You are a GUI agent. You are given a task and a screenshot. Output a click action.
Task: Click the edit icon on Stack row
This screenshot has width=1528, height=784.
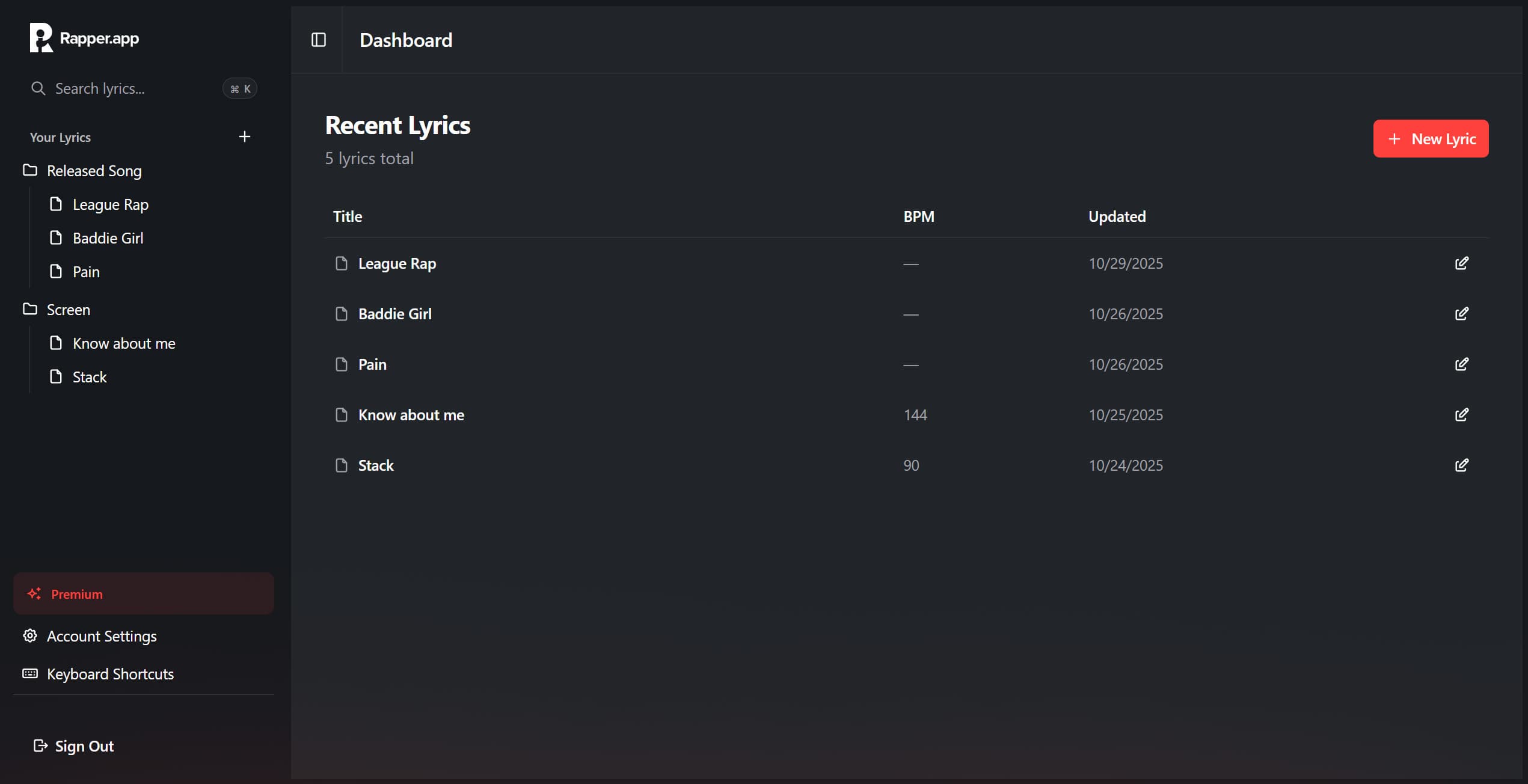(1461, 465)
